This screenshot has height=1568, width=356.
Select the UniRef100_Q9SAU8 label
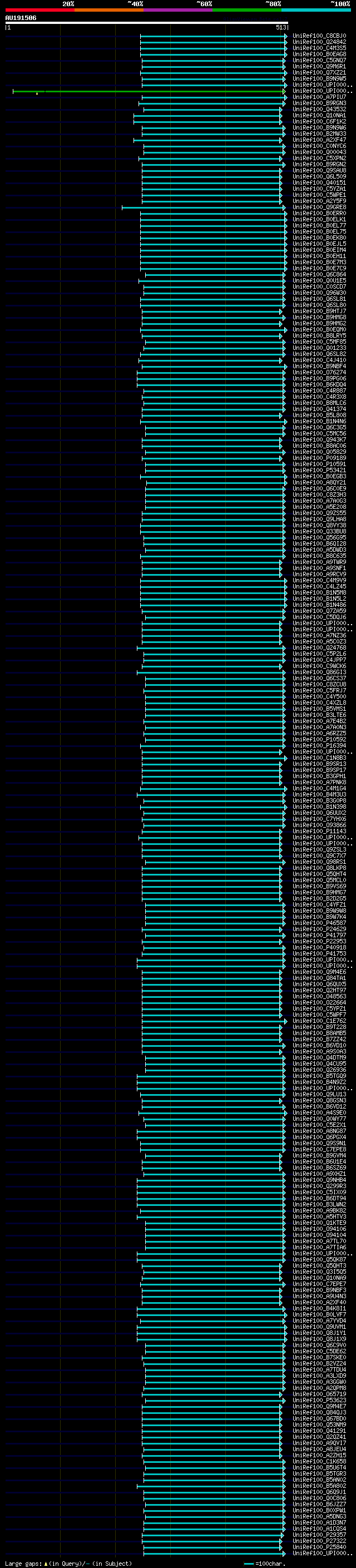pyautogui.click(x=319, y=170)
